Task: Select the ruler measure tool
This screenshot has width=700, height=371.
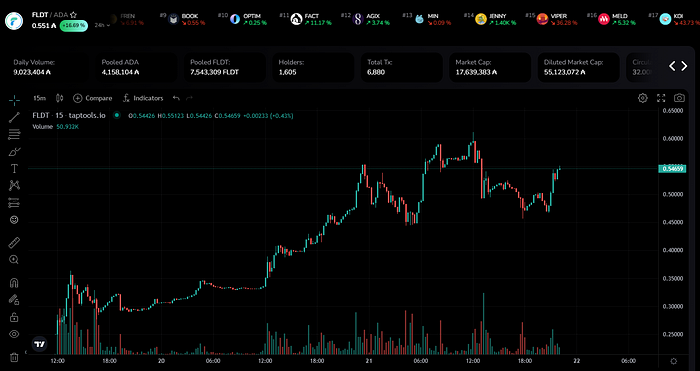Action: click(14, 243)
